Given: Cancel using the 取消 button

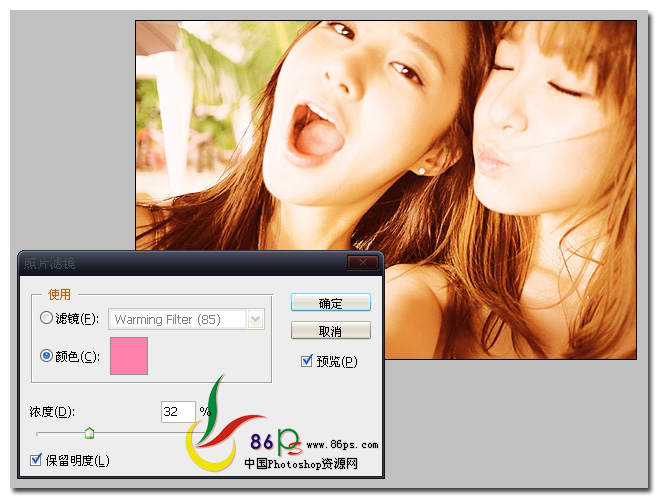Looking at the screenshot, I should [330, 331].
